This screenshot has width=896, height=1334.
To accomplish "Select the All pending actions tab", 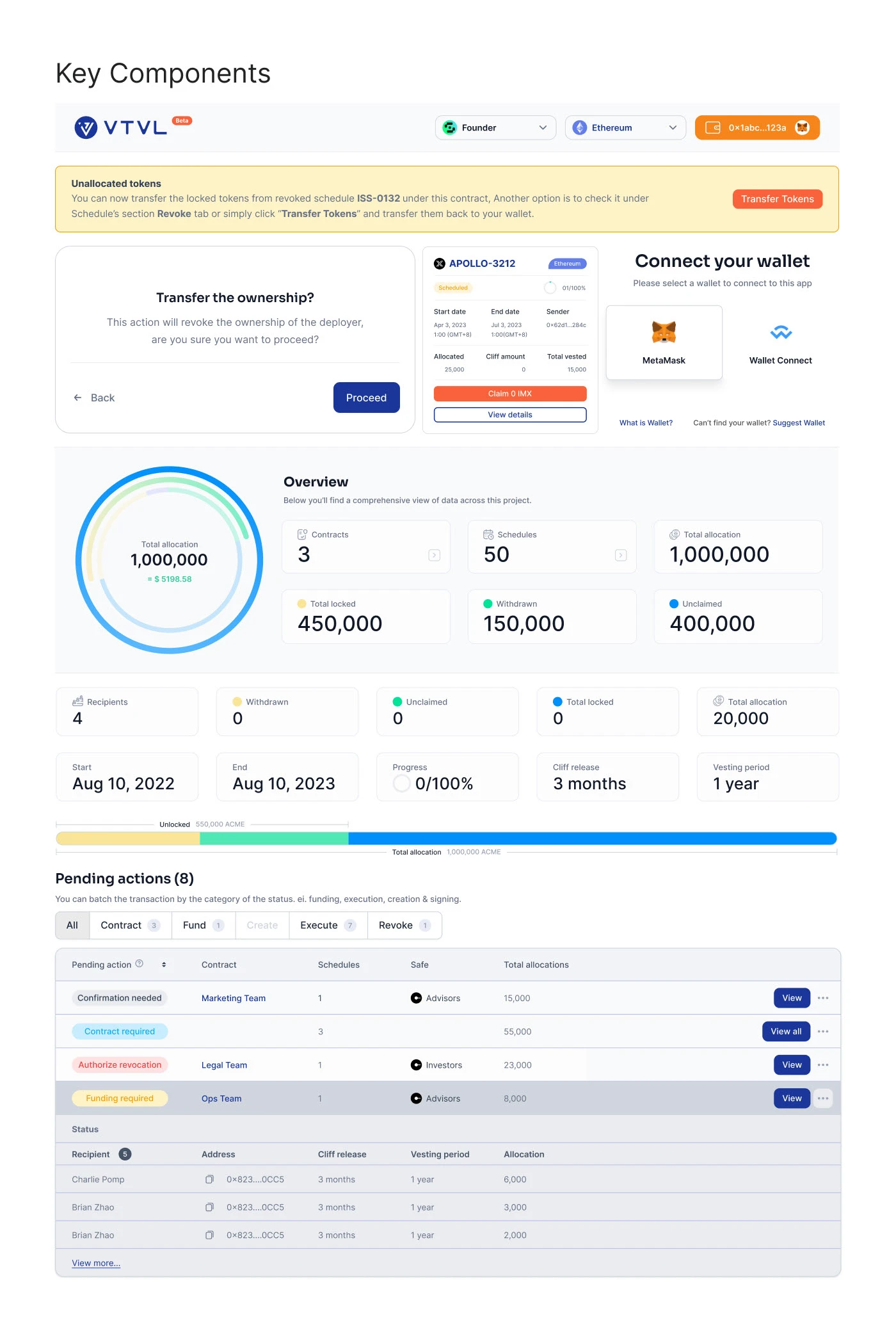I will click(72, 926).
